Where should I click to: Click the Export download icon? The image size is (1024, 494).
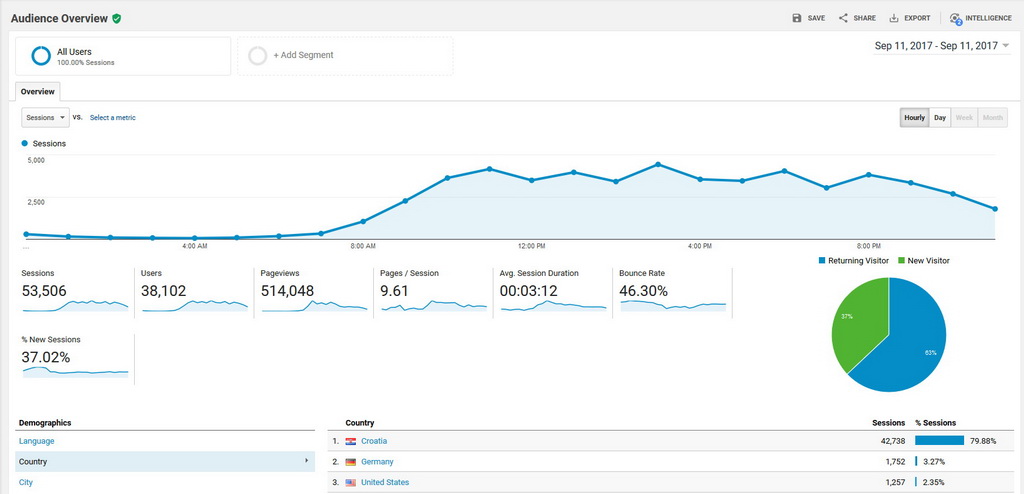(x=894, y=18)
